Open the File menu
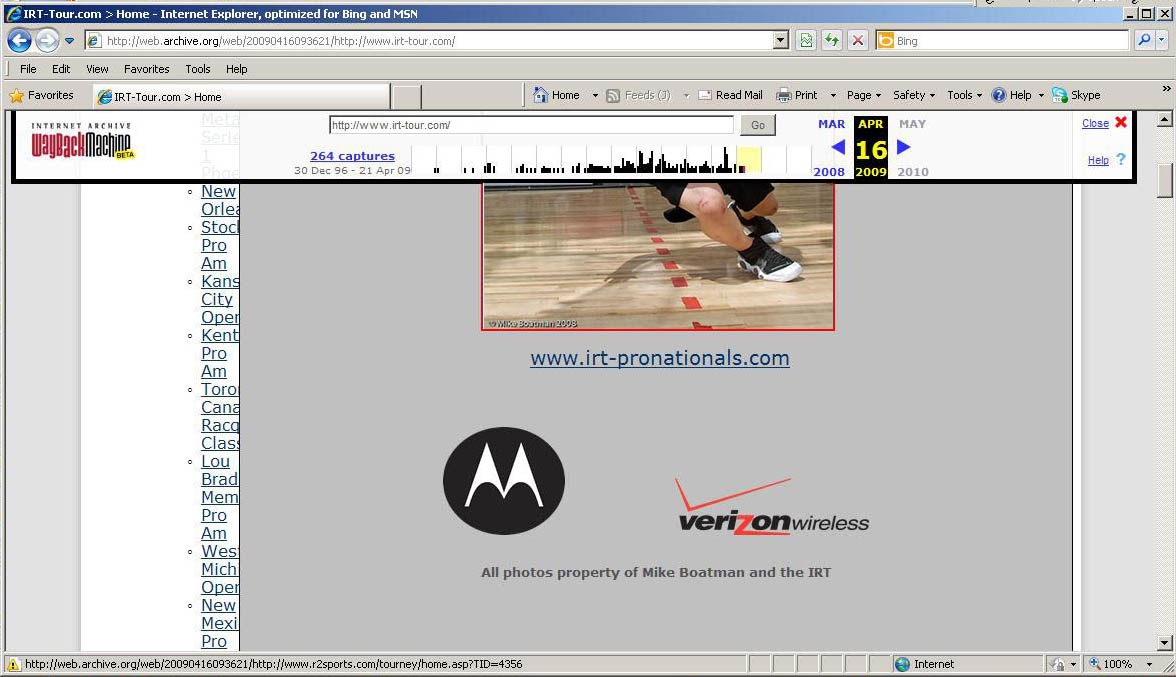This screenshot has width=1176, height=677. pos(28,69)
